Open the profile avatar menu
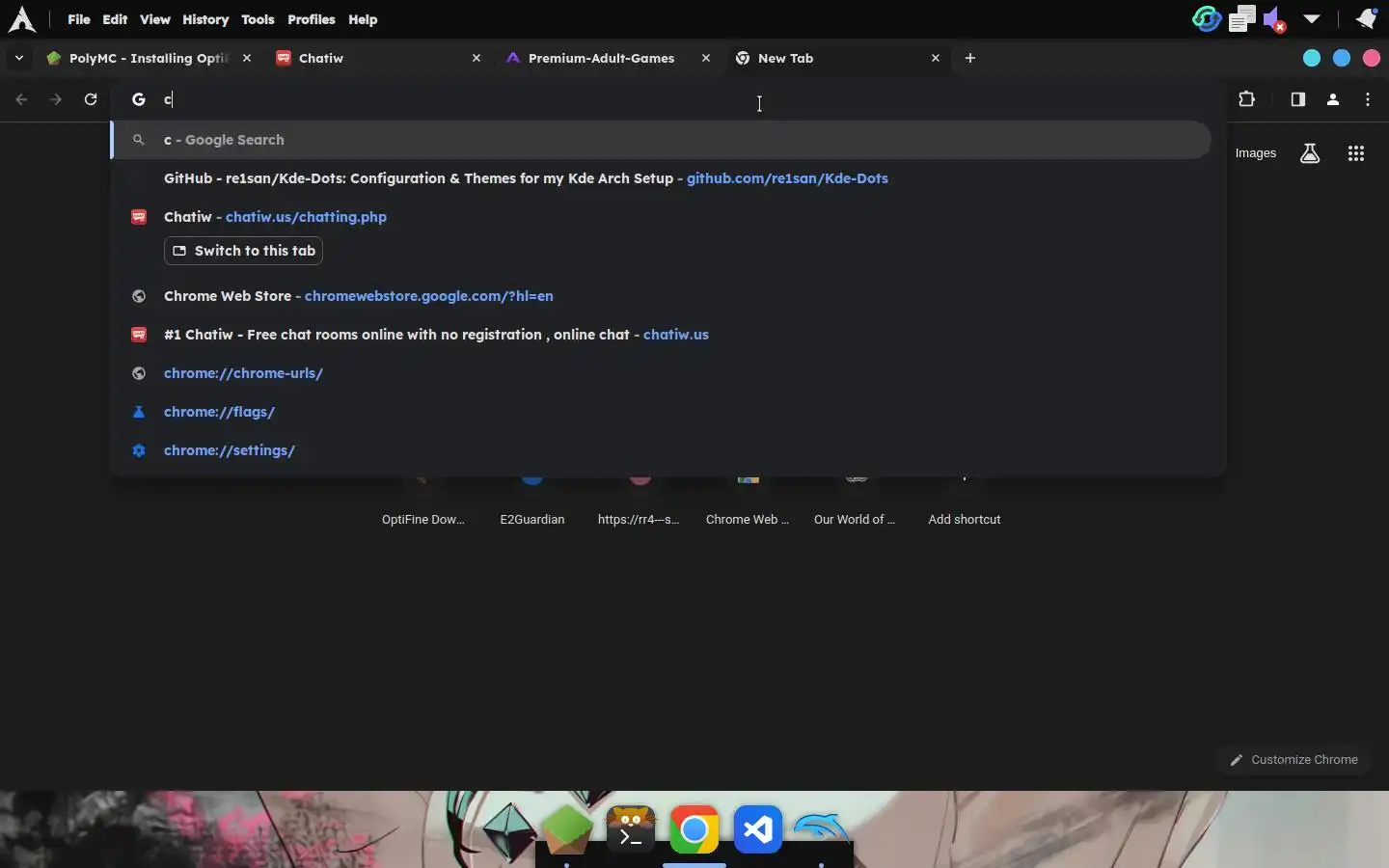 point(1333,99)
